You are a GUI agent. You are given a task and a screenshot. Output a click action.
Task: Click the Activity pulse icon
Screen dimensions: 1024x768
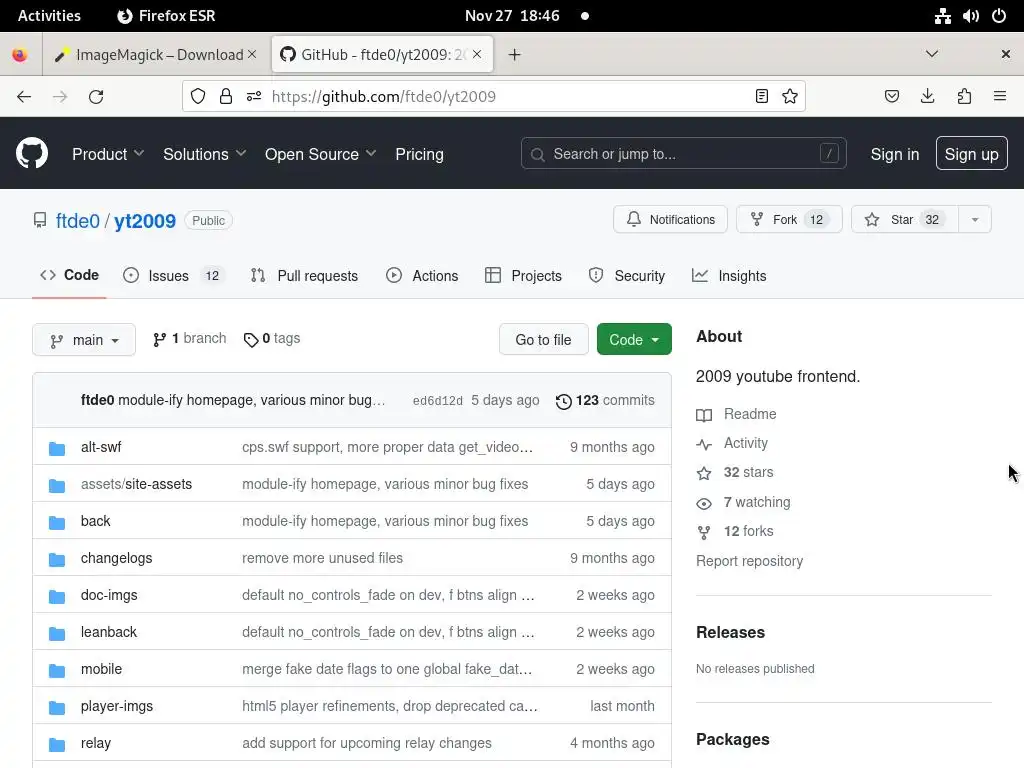pos(703,444)
